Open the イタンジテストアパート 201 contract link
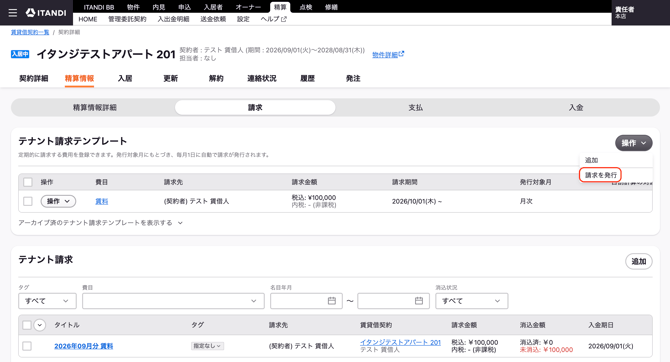Image resolution: width=670 pixels, height=362 pixels. (400, 342)
